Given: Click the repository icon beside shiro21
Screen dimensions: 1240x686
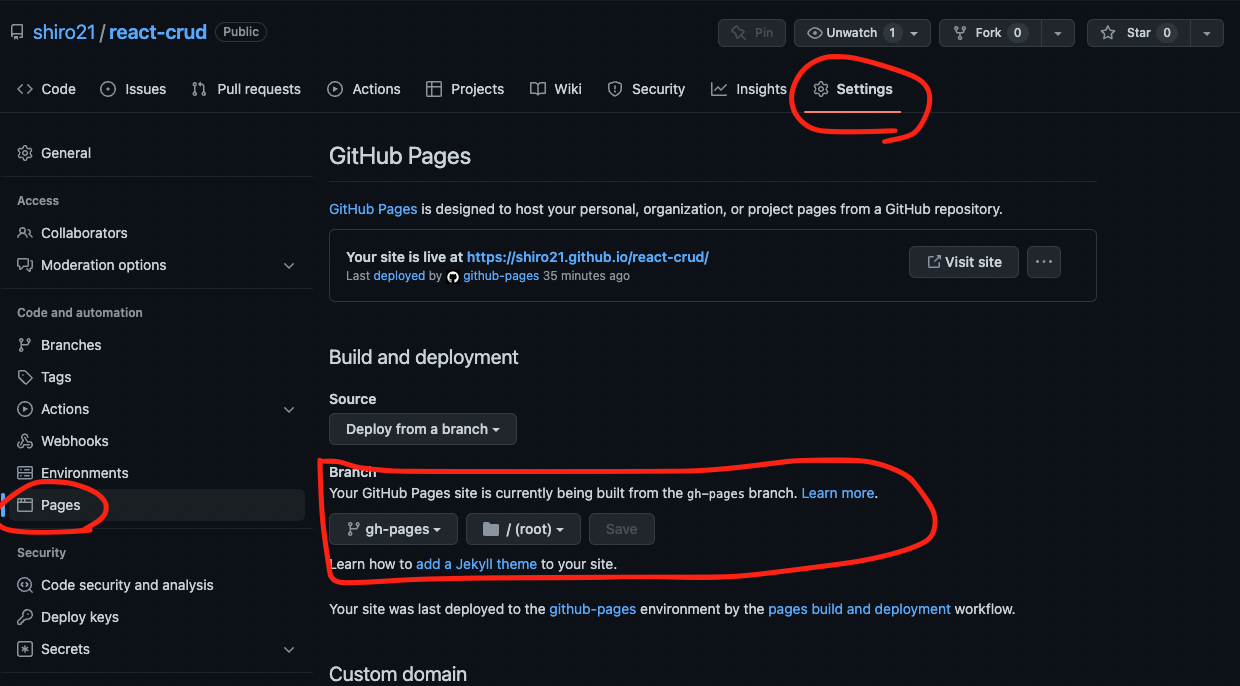Looking at the screenshot, I should (x=17, y=32).
